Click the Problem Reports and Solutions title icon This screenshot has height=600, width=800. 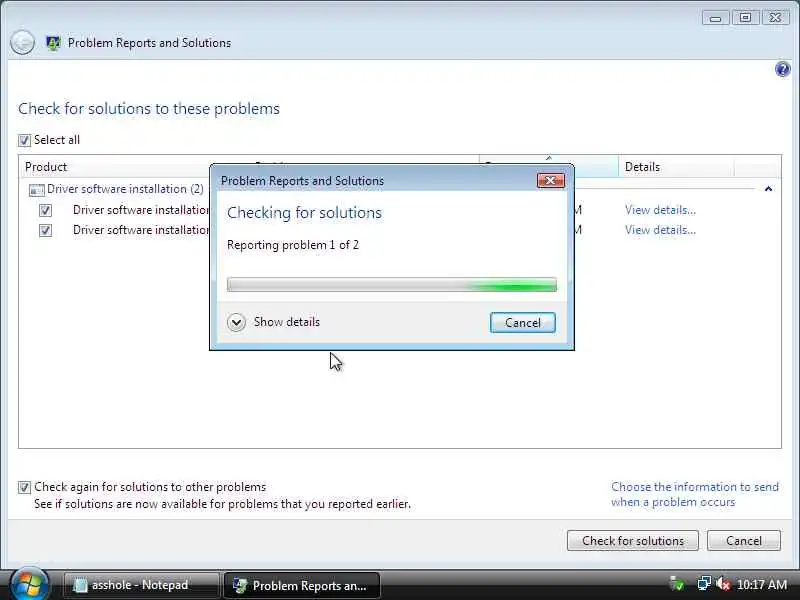click(53, 43)
